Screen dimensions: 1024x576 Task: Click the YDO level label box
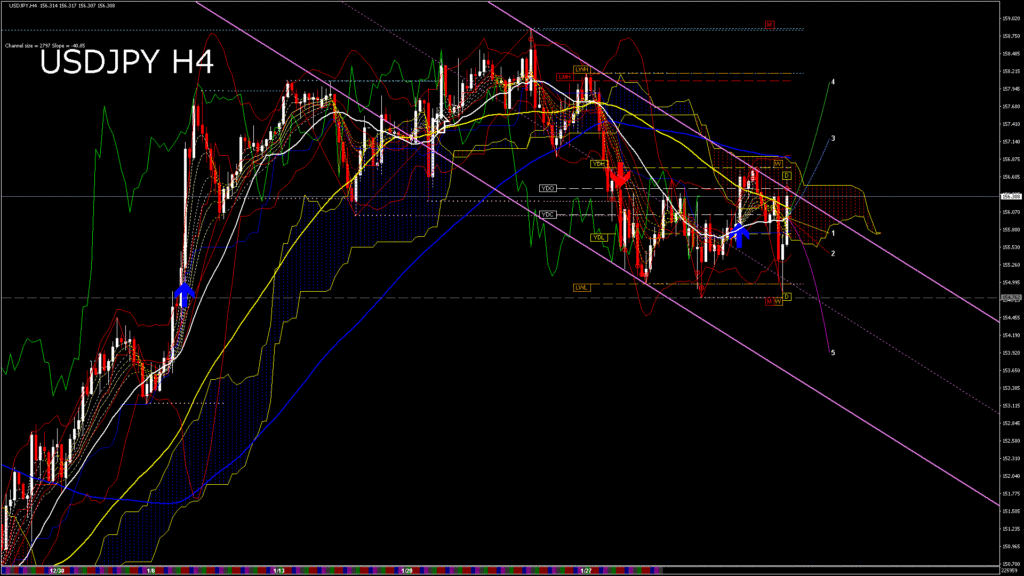[x=547, y=188]
